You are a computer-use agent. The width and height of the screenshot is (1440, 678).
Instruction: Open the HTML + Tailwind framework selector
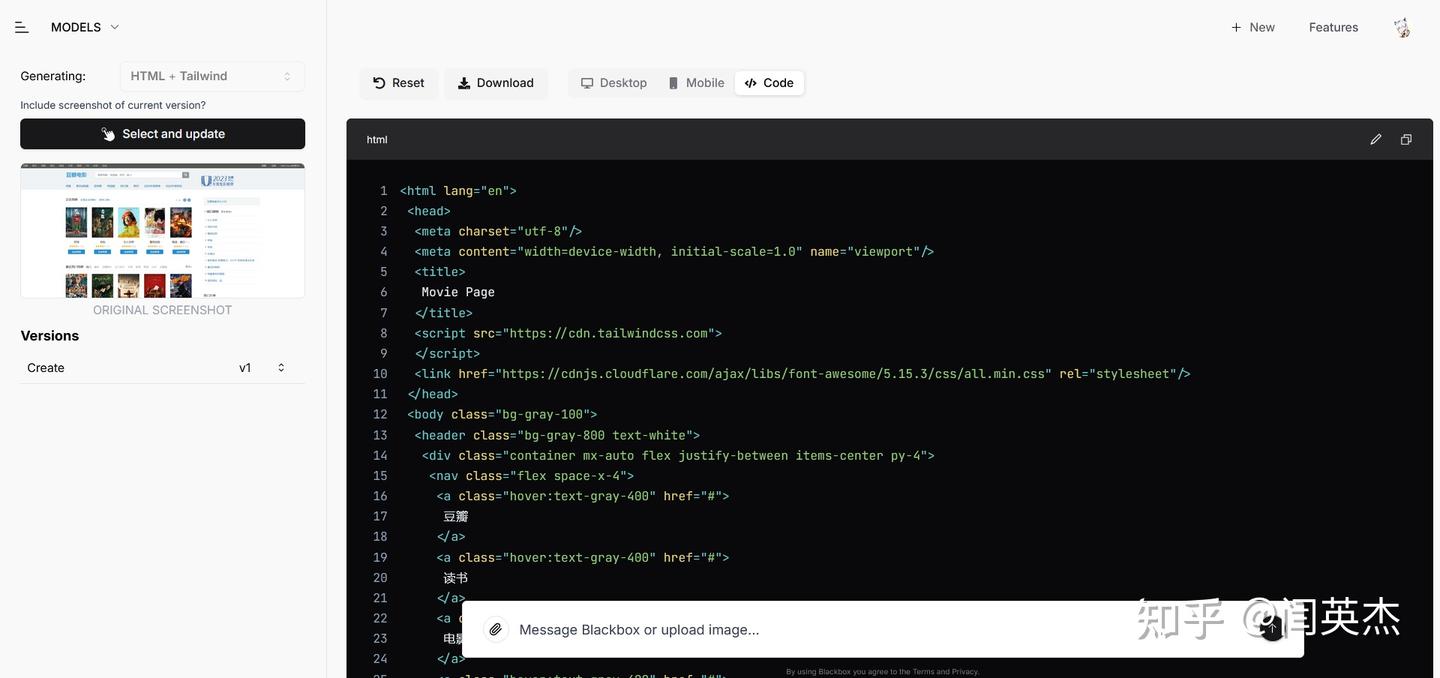[x=212, y=76]
